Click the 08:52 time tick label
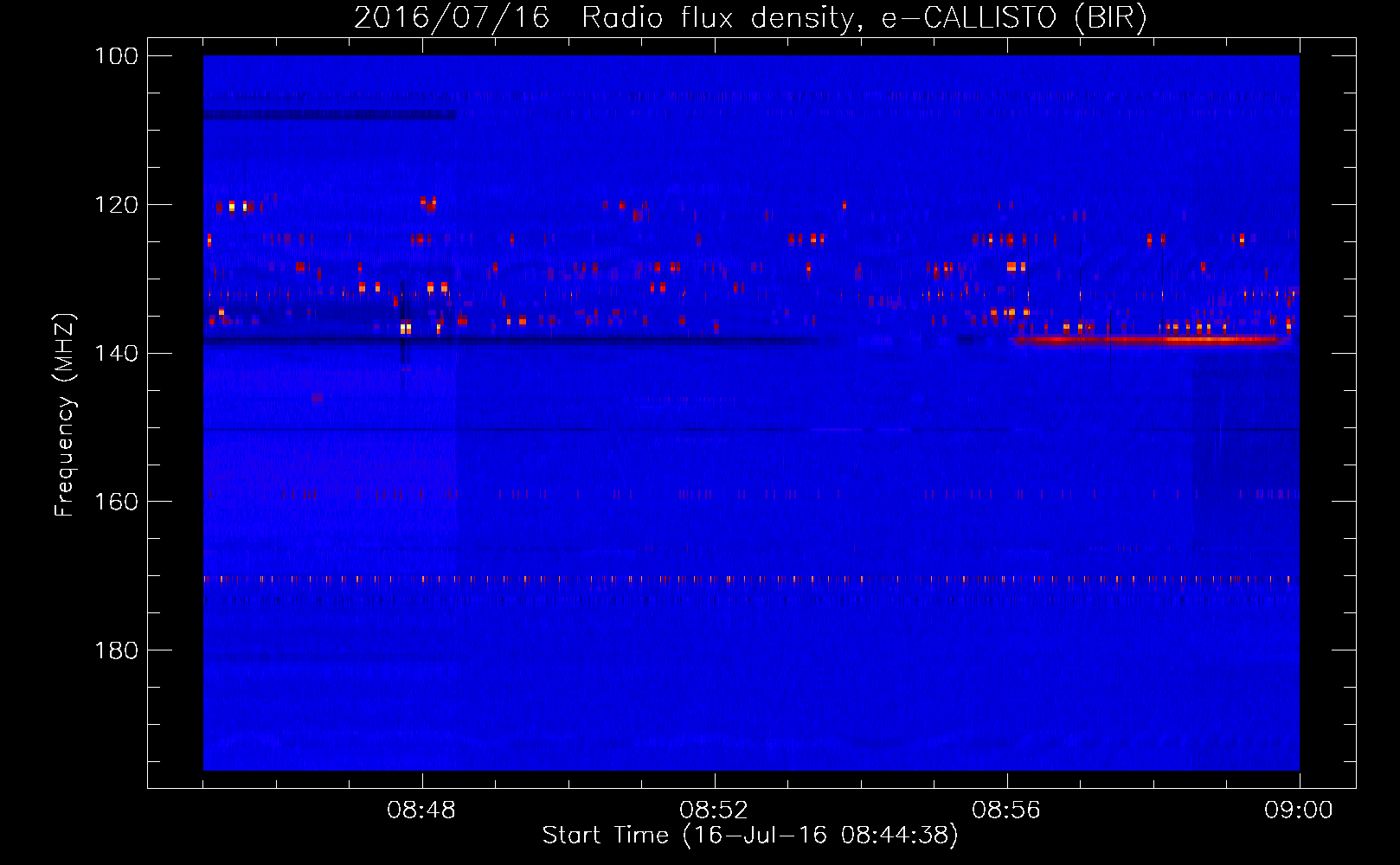Viewport: 1400px width, 865px height. [714, 811]
